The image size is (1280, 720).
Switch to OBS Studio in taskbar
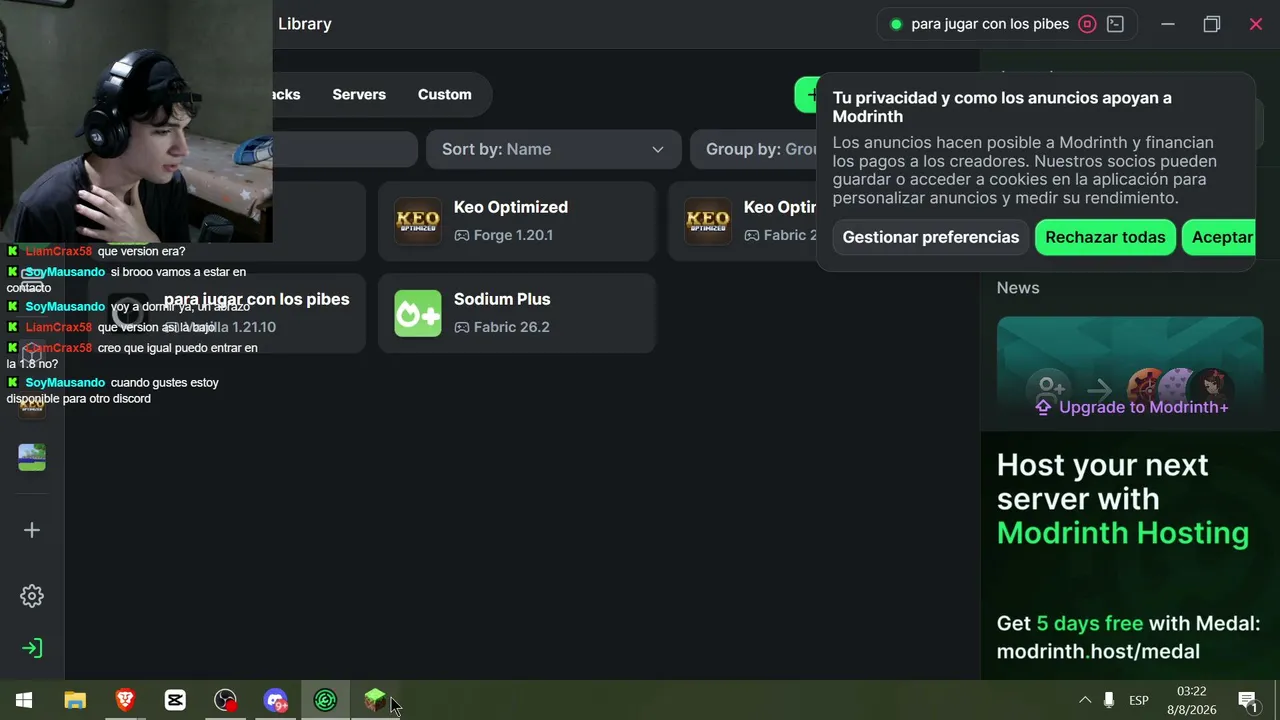pyautogui.click(x=225, y=700)
